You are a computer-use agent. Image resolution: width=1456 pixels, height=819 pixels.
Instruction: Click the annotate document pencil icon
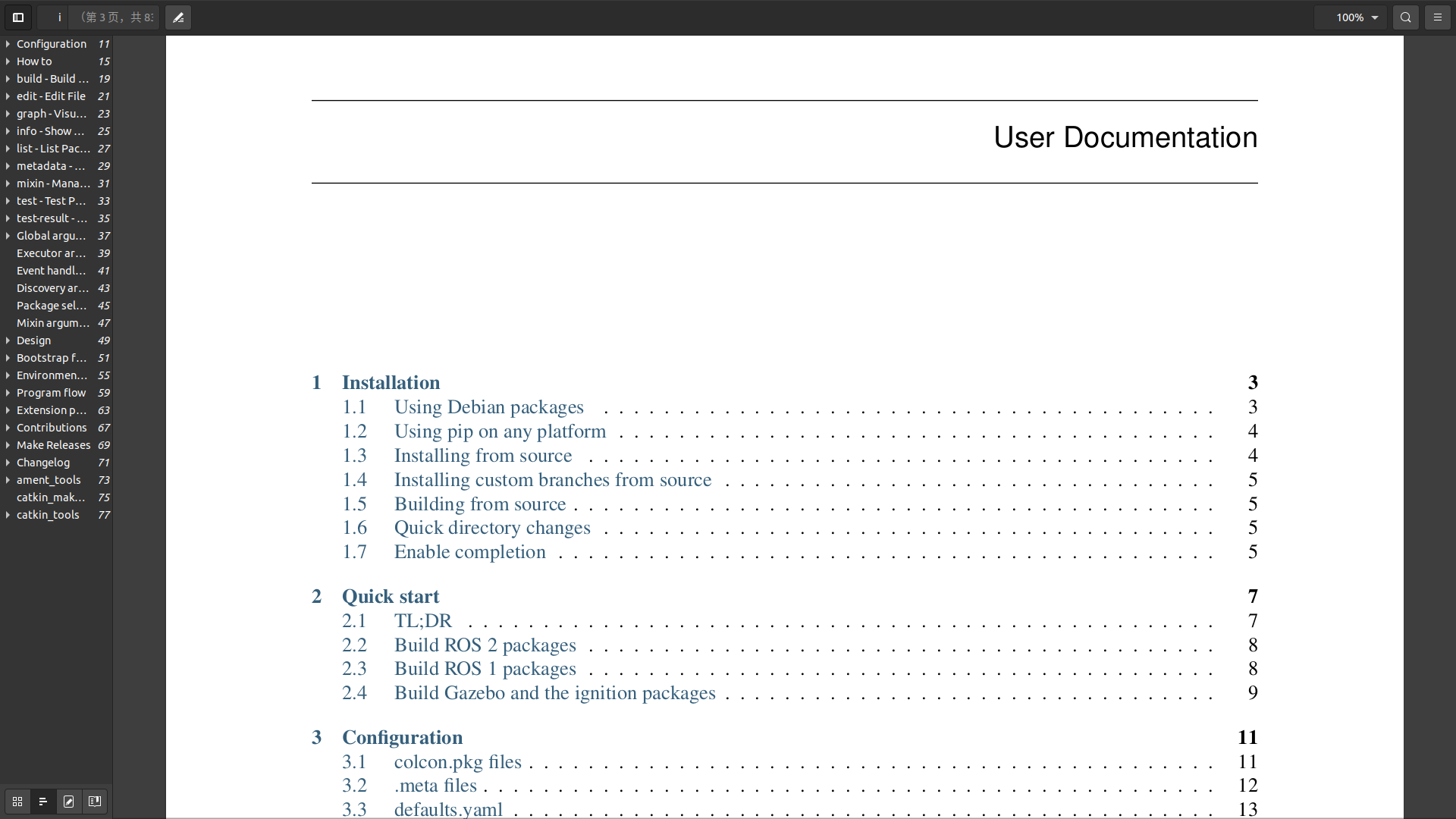[x=178, y=17]
